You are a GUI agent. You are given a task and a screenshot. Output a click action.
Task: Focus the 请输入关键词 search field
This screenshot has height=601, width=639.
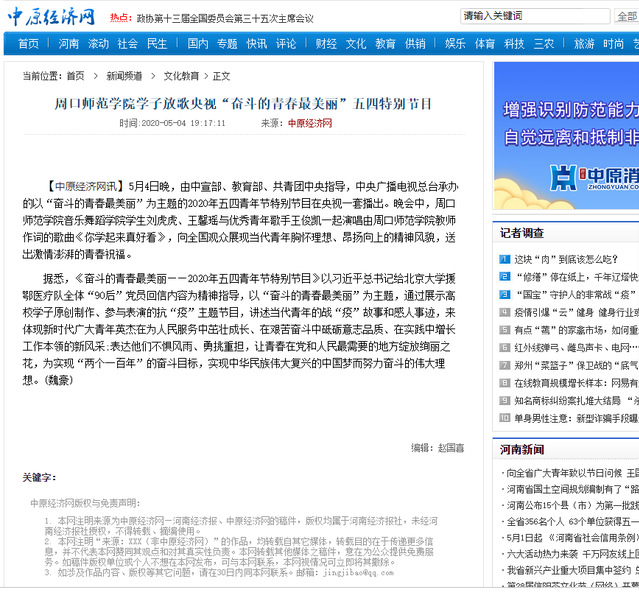[x=535, y=16]
